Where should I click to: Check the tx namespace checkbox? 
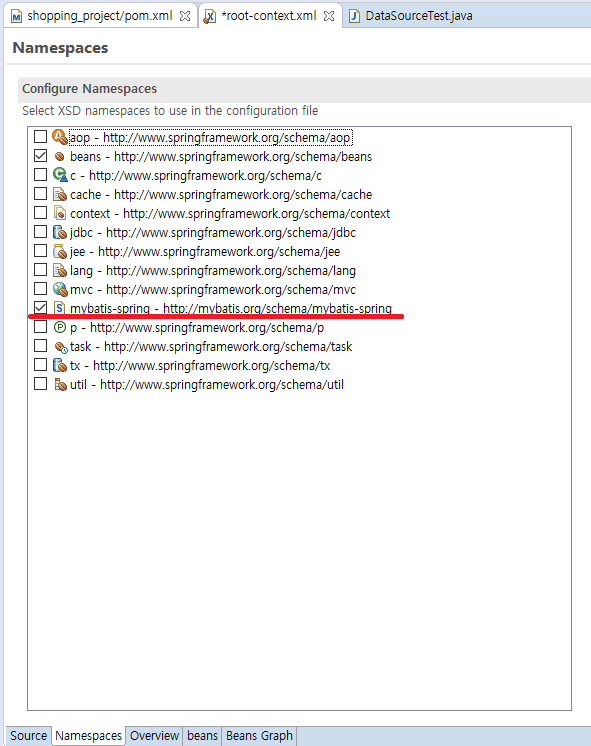pyautogui.click(x=40, y=365)
